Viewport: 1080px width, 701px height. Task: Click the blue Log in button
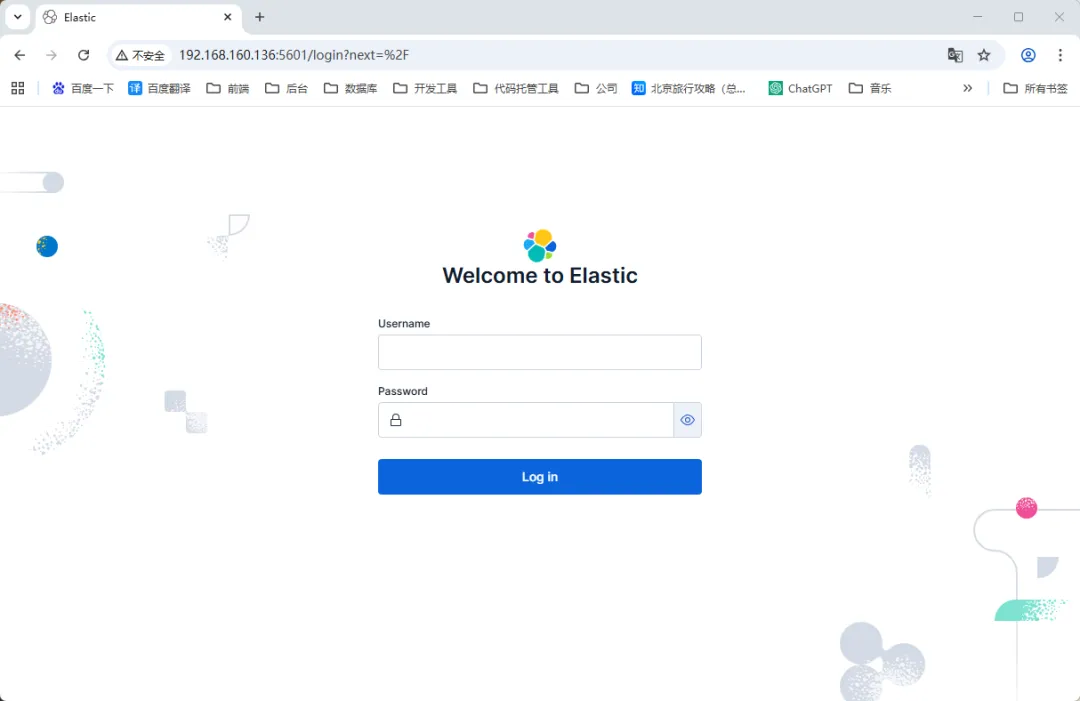pos(539,477)
